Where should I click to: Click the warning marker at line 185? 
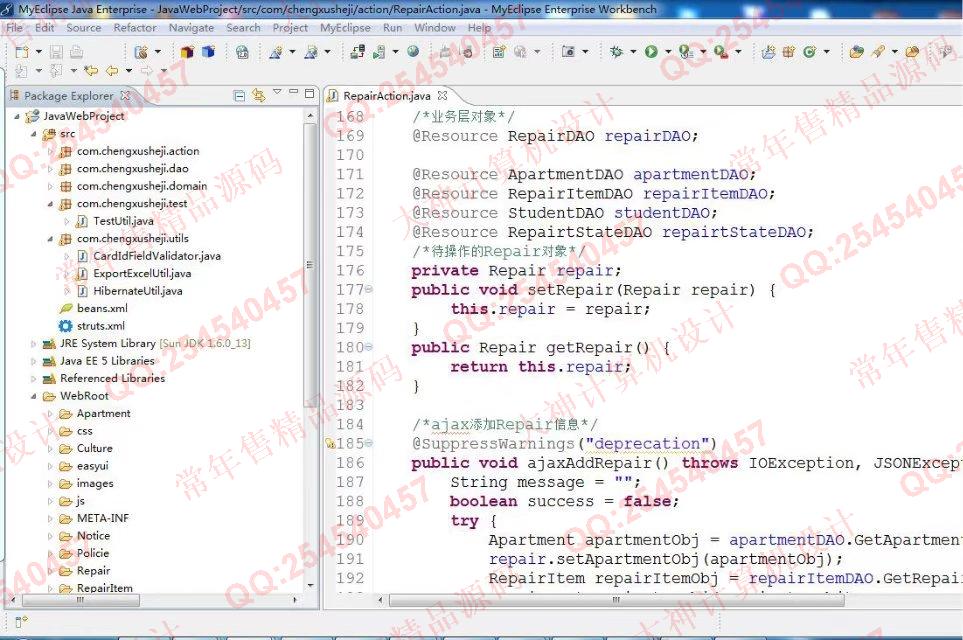point(330,443)
